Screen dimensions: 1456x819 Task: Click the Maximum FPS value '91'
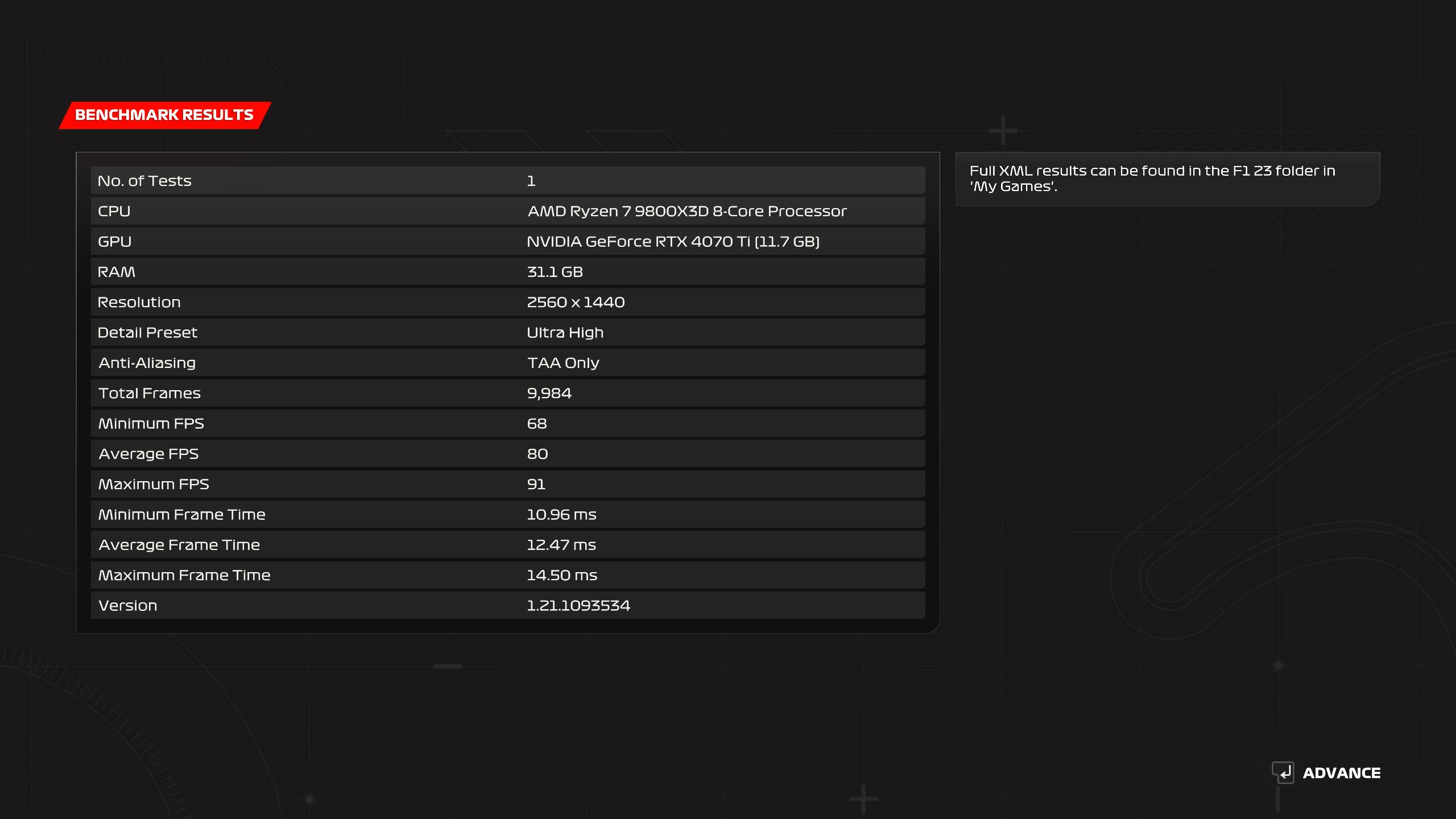536,484
